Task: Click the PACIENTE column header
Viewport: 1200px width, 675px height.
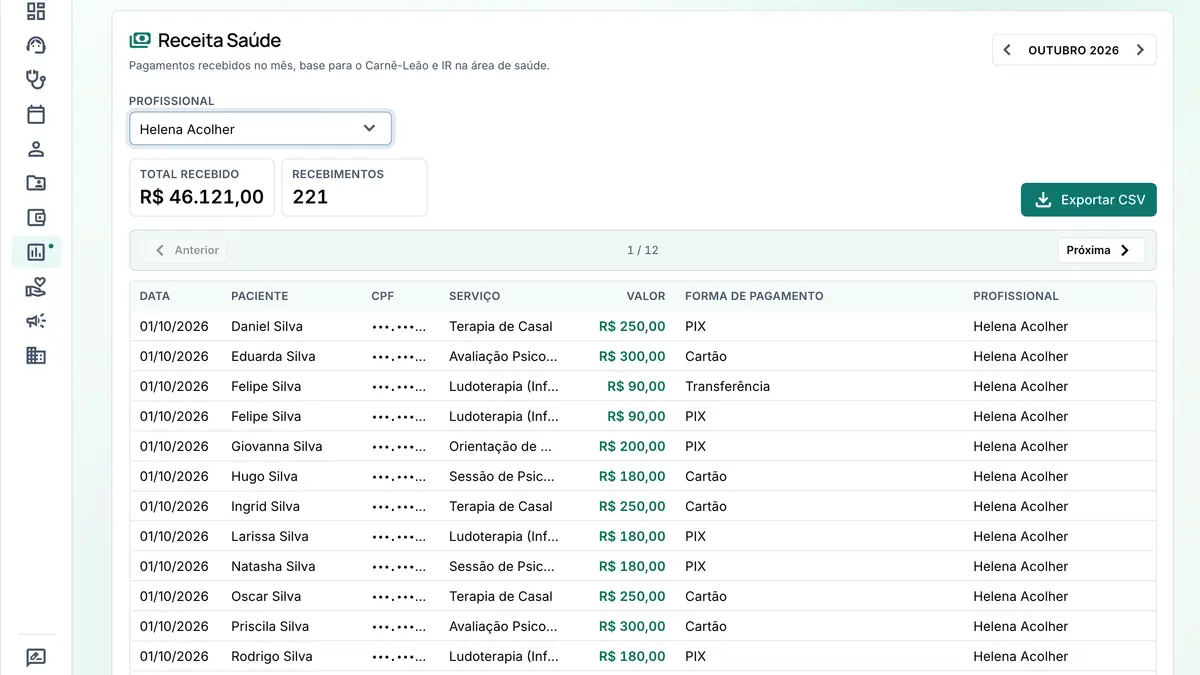Action: [260, 296]
